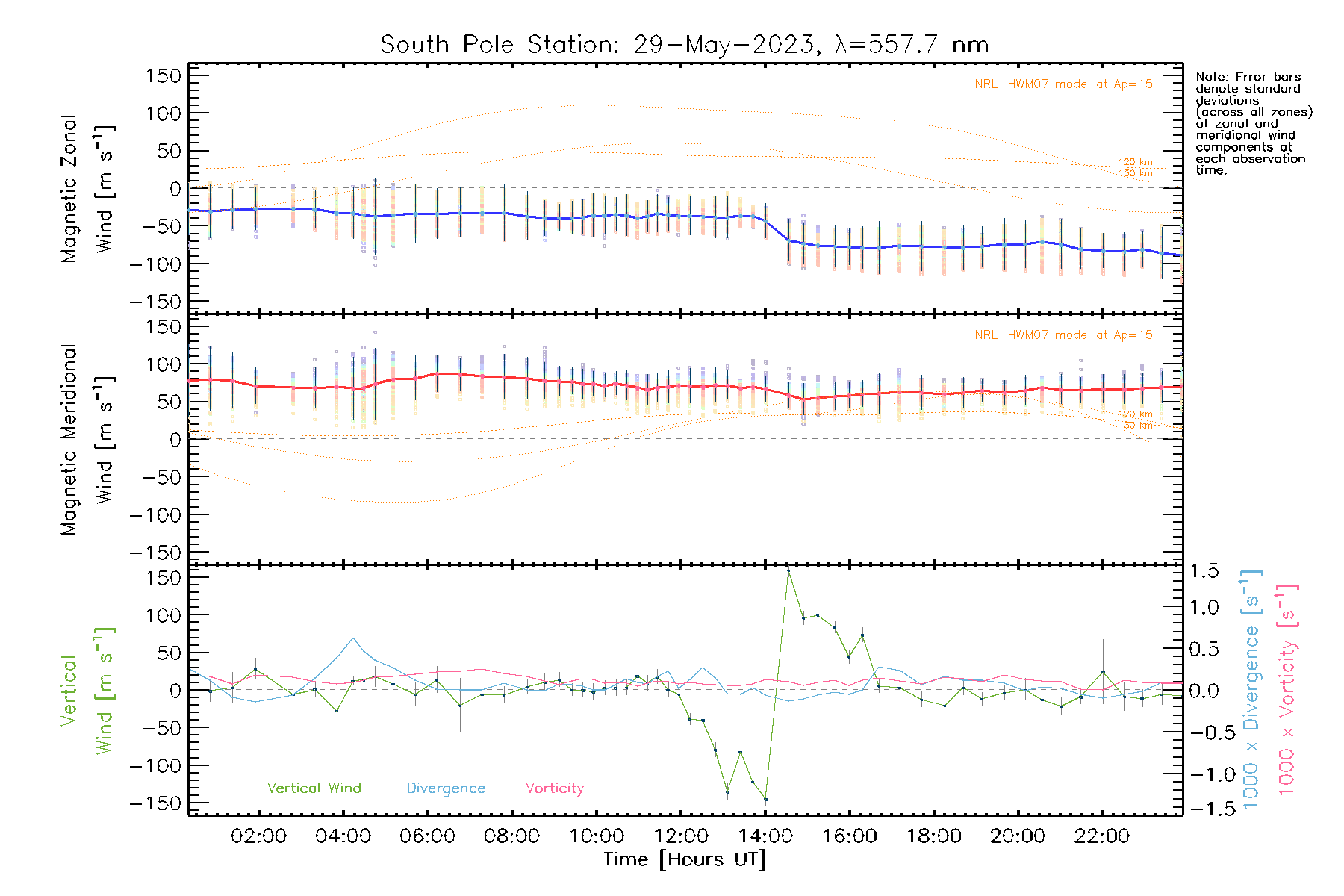1344x896 pixels.
Task: Click the divergence peak near 04:00
Action: coord(353,638)
